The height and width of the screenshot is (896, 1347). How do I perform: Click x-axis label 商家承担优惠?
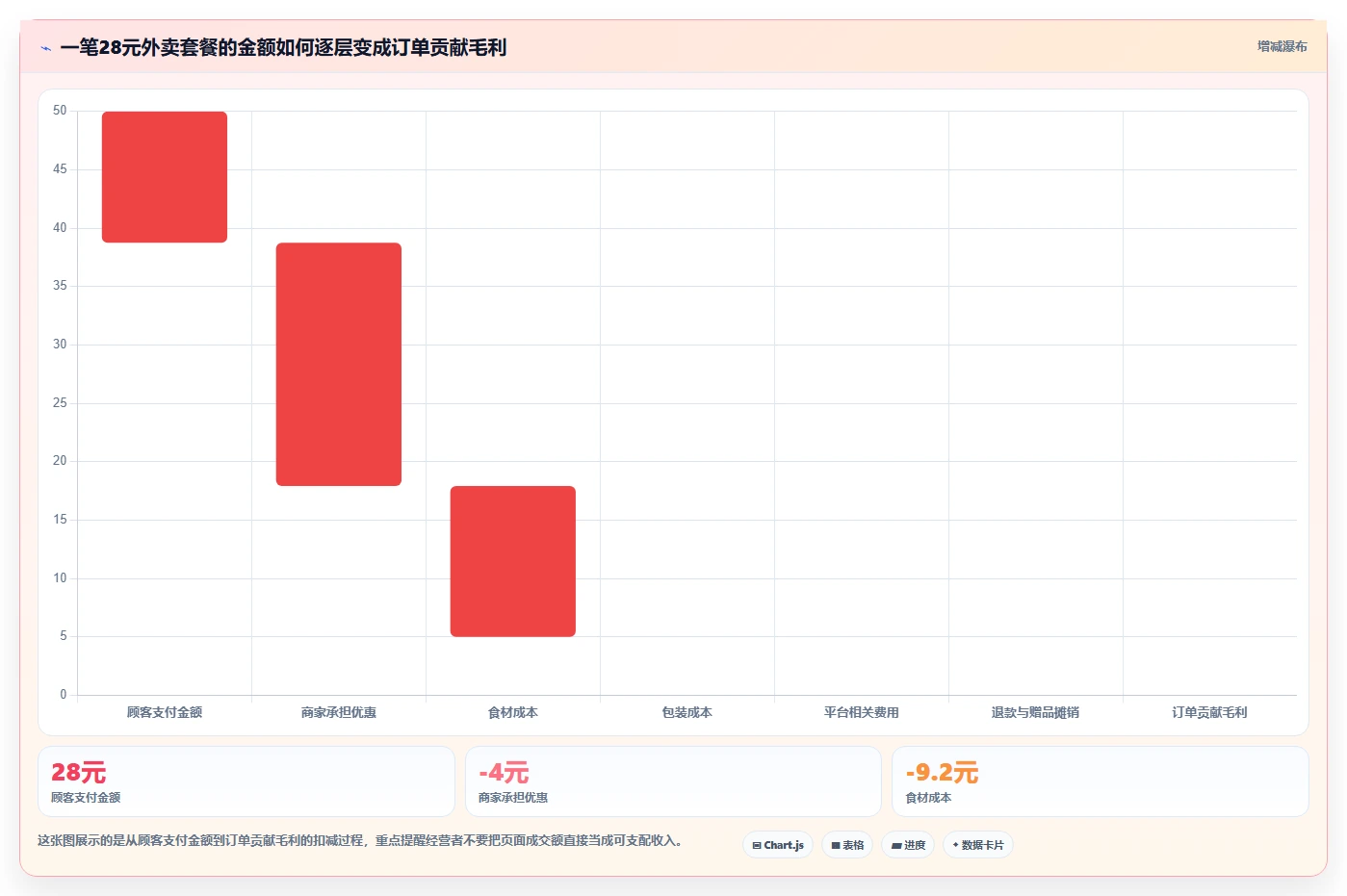pyautogui.click(x=339, y=712)
